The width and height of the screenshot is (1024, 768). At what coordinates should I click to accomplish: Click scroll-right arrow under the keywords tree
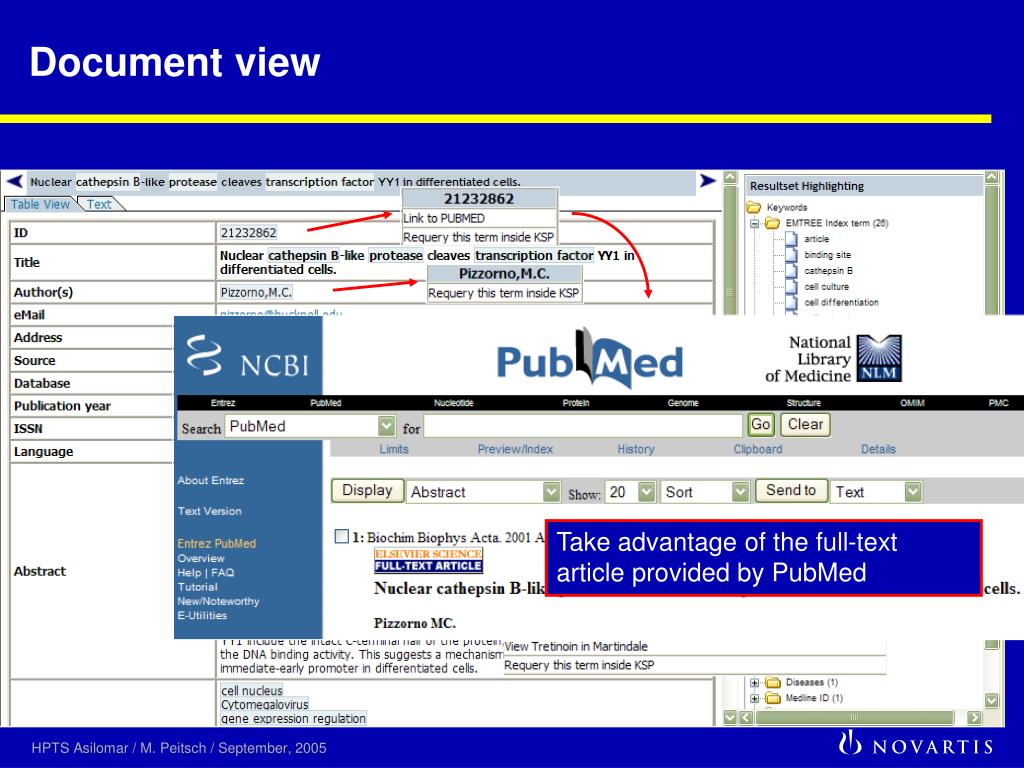click(974, 717)
